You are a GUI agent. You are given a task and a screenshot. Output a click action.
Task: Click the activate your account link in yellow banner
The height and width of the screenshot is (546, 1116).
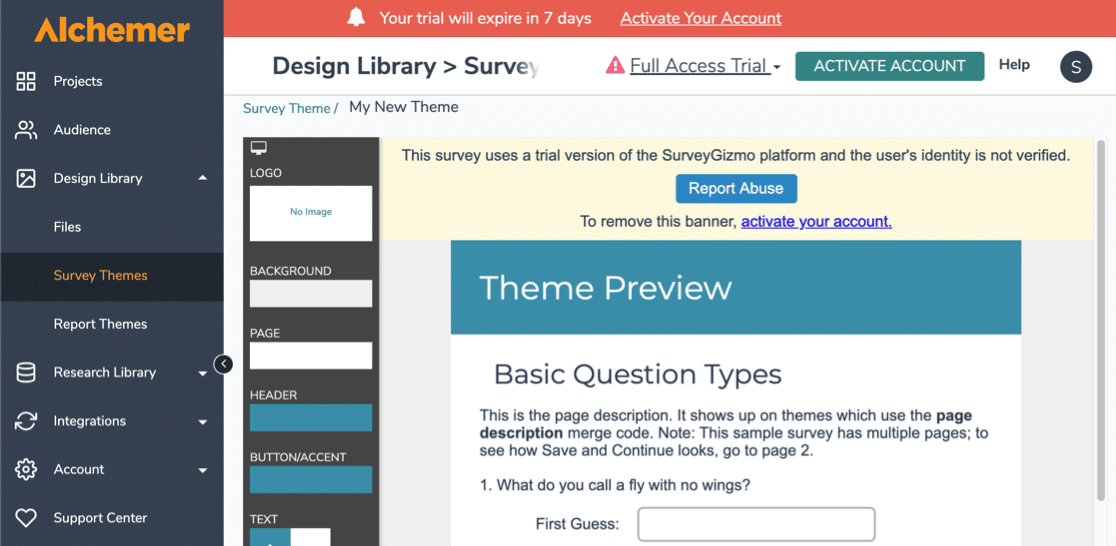pos(816,221)
